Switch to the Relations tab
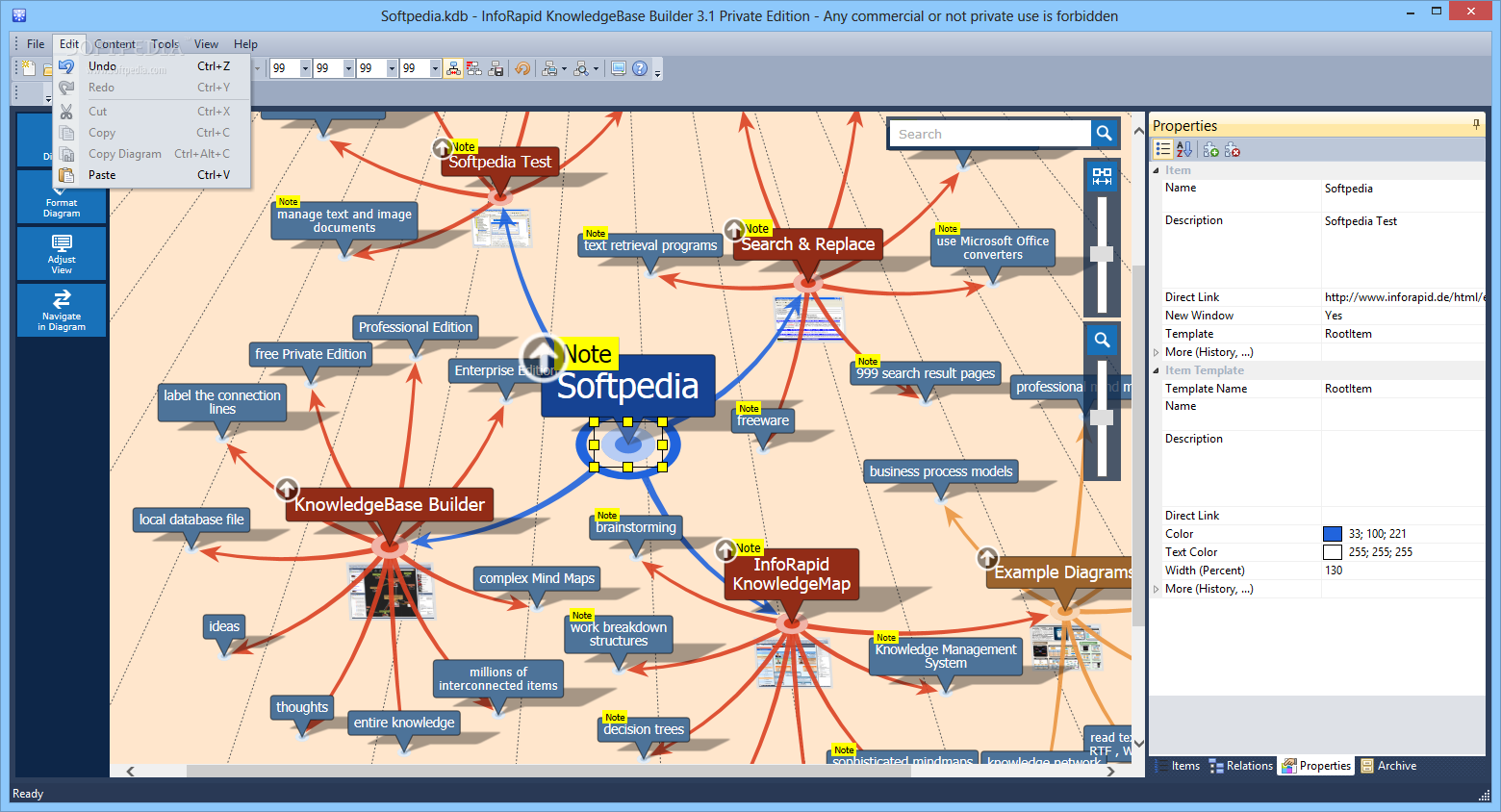Screen dimensions: 1501x812 [x=1241, y=766]
